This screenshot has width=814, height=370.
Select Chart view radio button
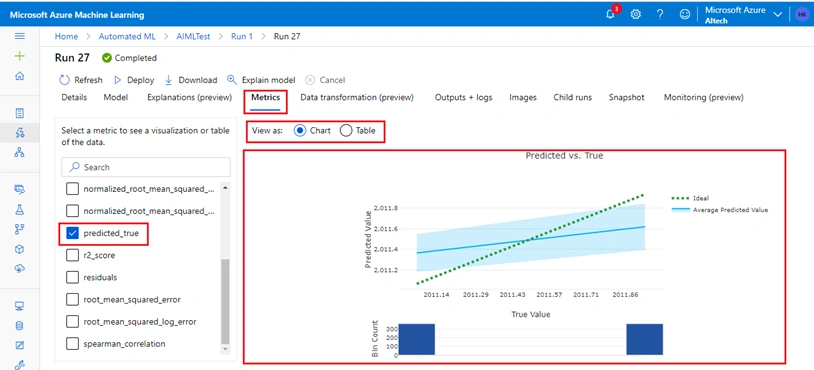[x=300, y=131]
